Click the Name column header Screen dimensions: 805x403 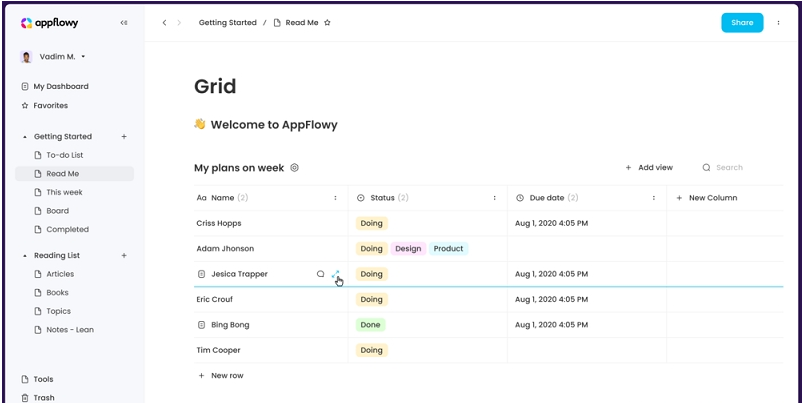(271, 198)
